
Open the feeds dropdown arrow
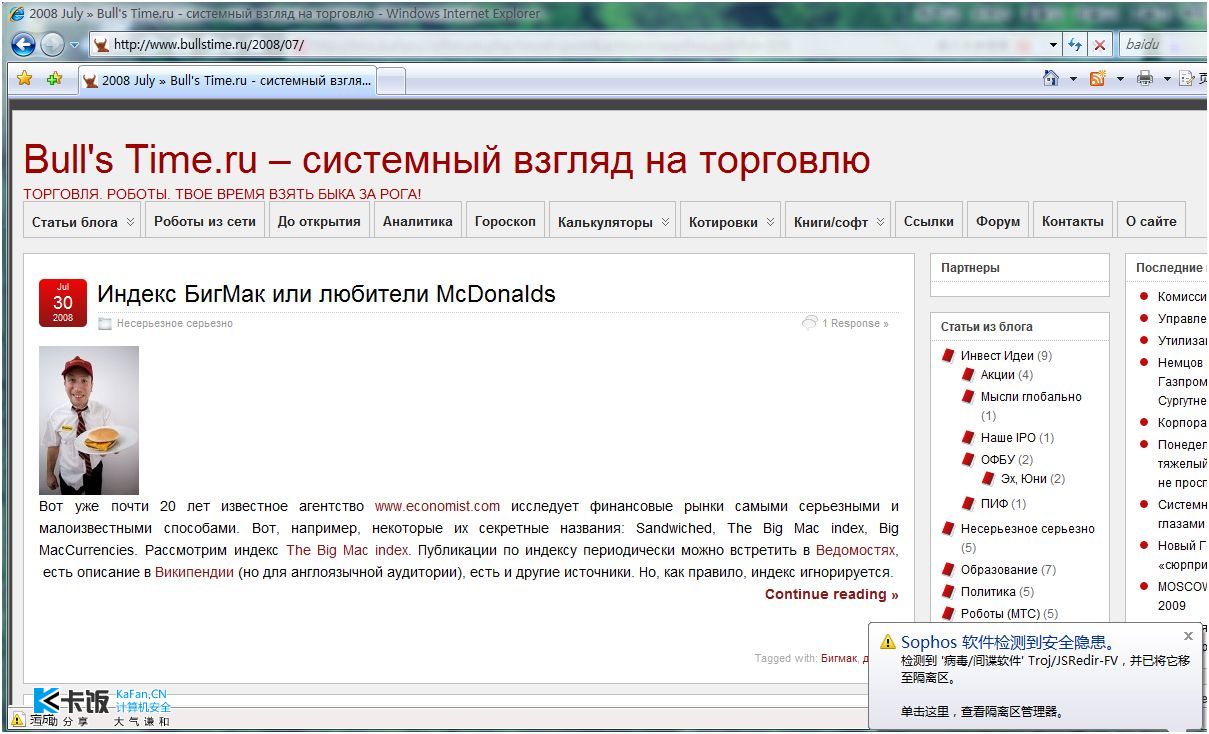[x=1120, y=79]
